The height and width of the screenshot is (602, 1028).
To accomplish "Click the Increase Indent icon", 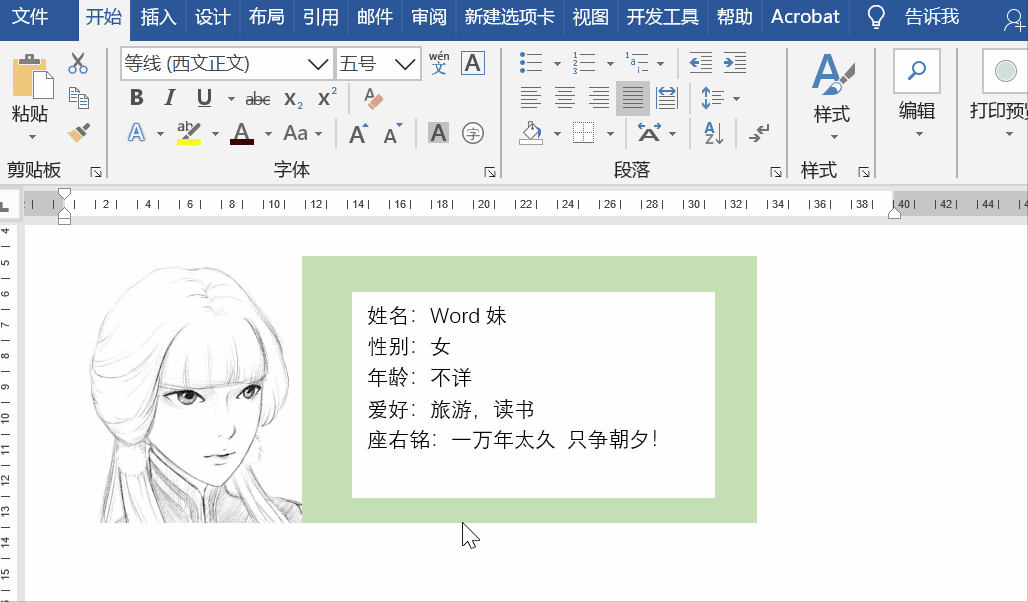I will 735,63.
